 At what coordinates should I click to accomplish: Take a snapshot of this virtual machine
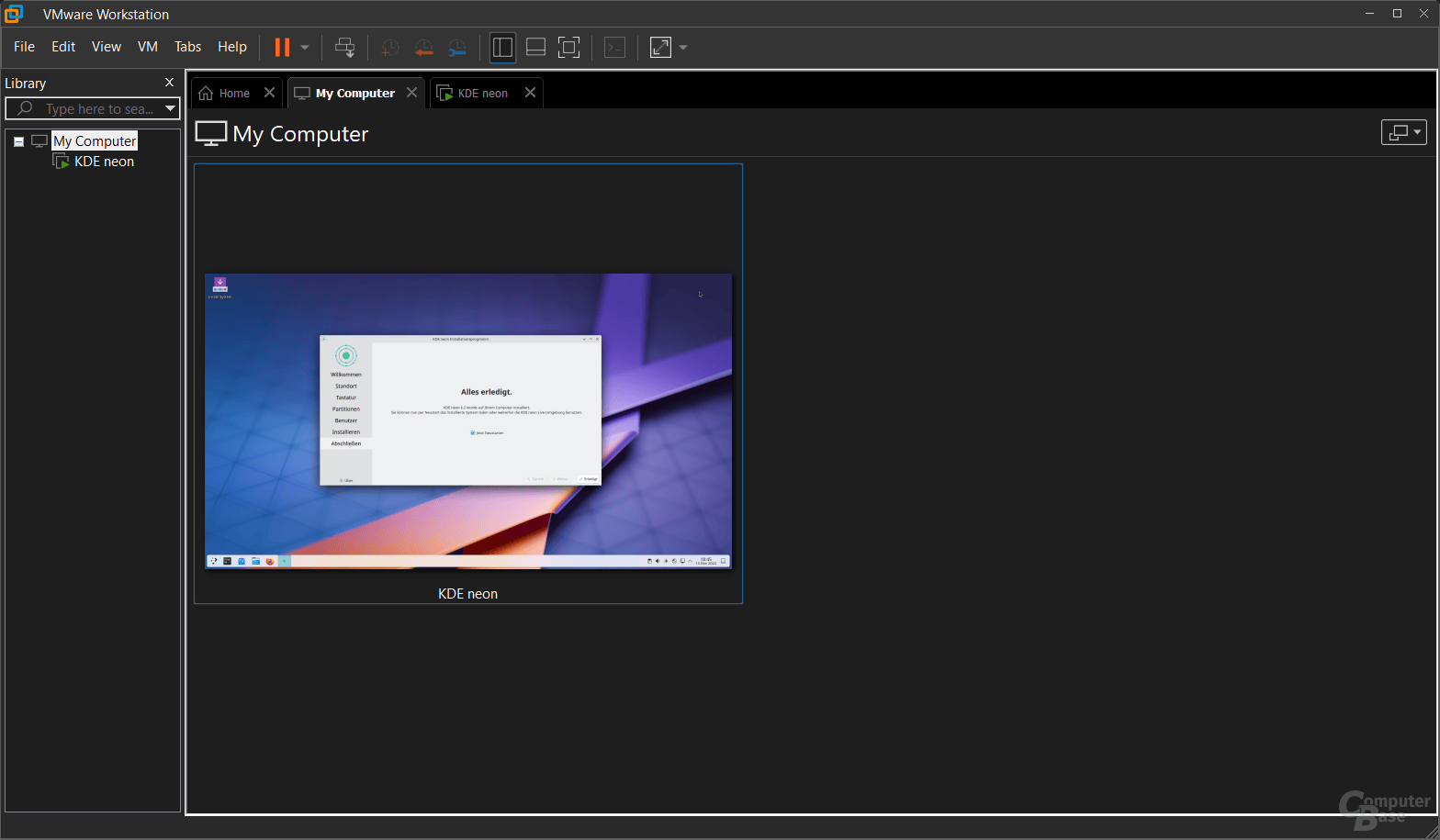pyautogui.click(x=390, y=48)
